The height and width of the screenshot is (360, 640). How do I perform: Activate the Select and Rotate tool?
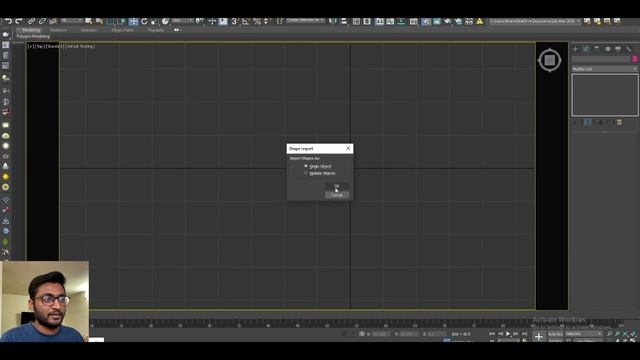pyautogui.click(x=144, y=21)
